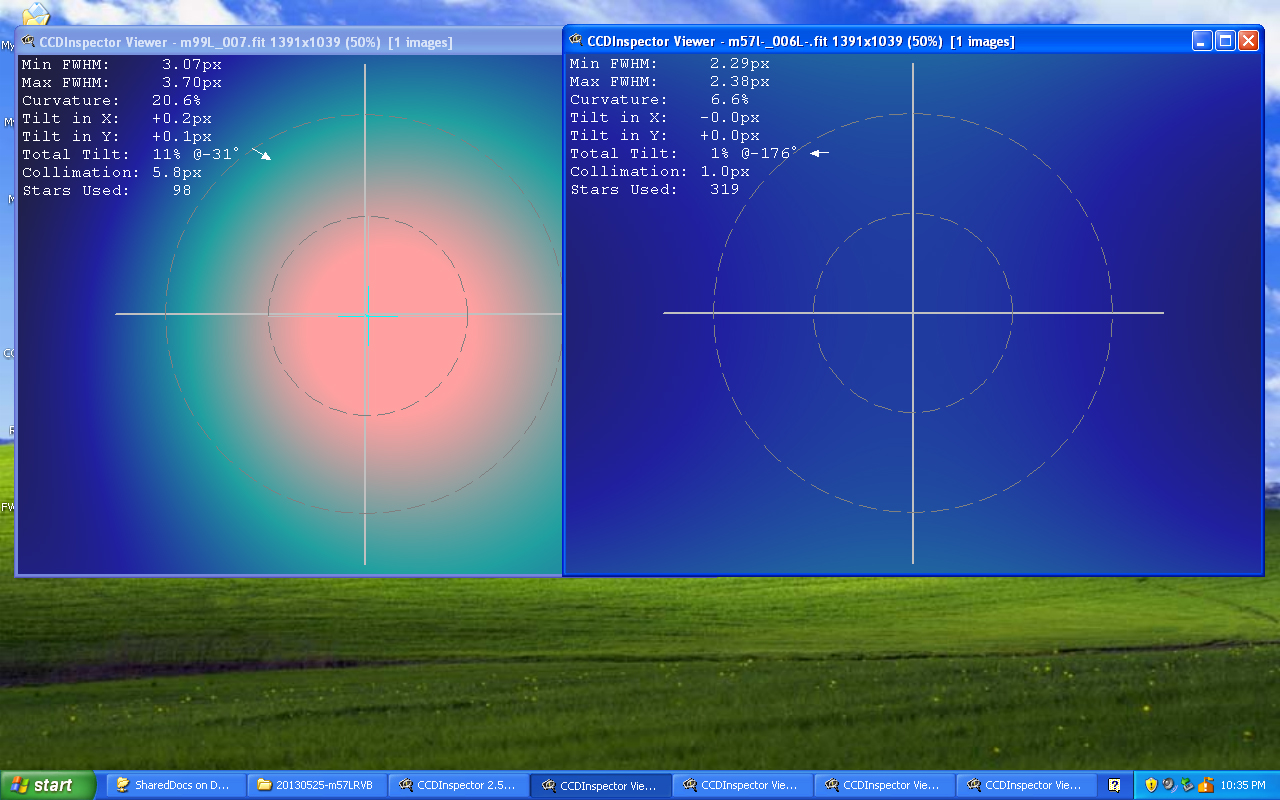Image resolution: width=1280 pixels, height=800 pixels.
Task: Activate the CCDInspector 2.5 taskbar entry
Action: pos(459,786)
